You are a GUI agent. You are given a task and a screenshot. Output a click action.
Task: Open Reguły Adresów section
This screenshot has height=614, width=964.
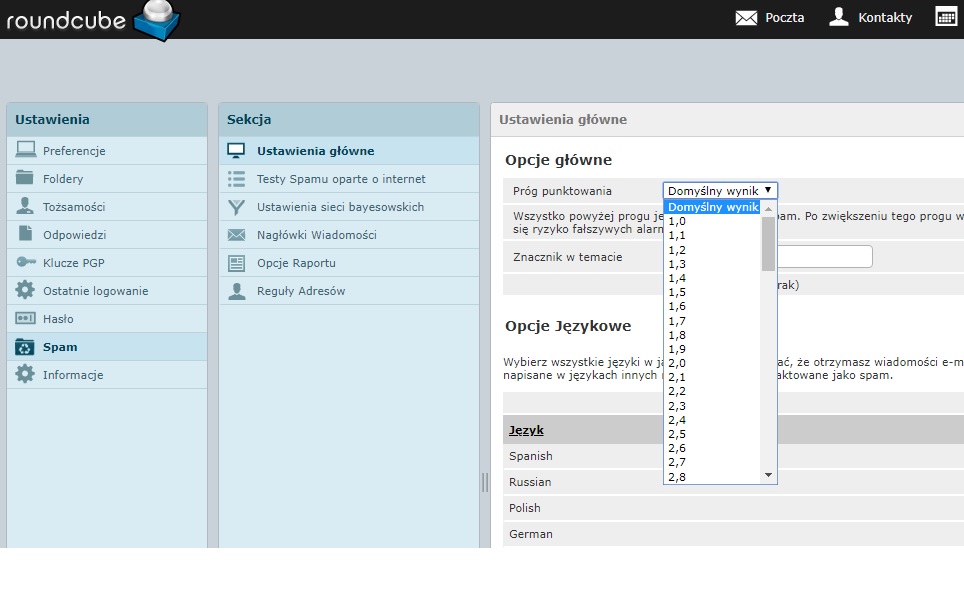pos(301,291)
